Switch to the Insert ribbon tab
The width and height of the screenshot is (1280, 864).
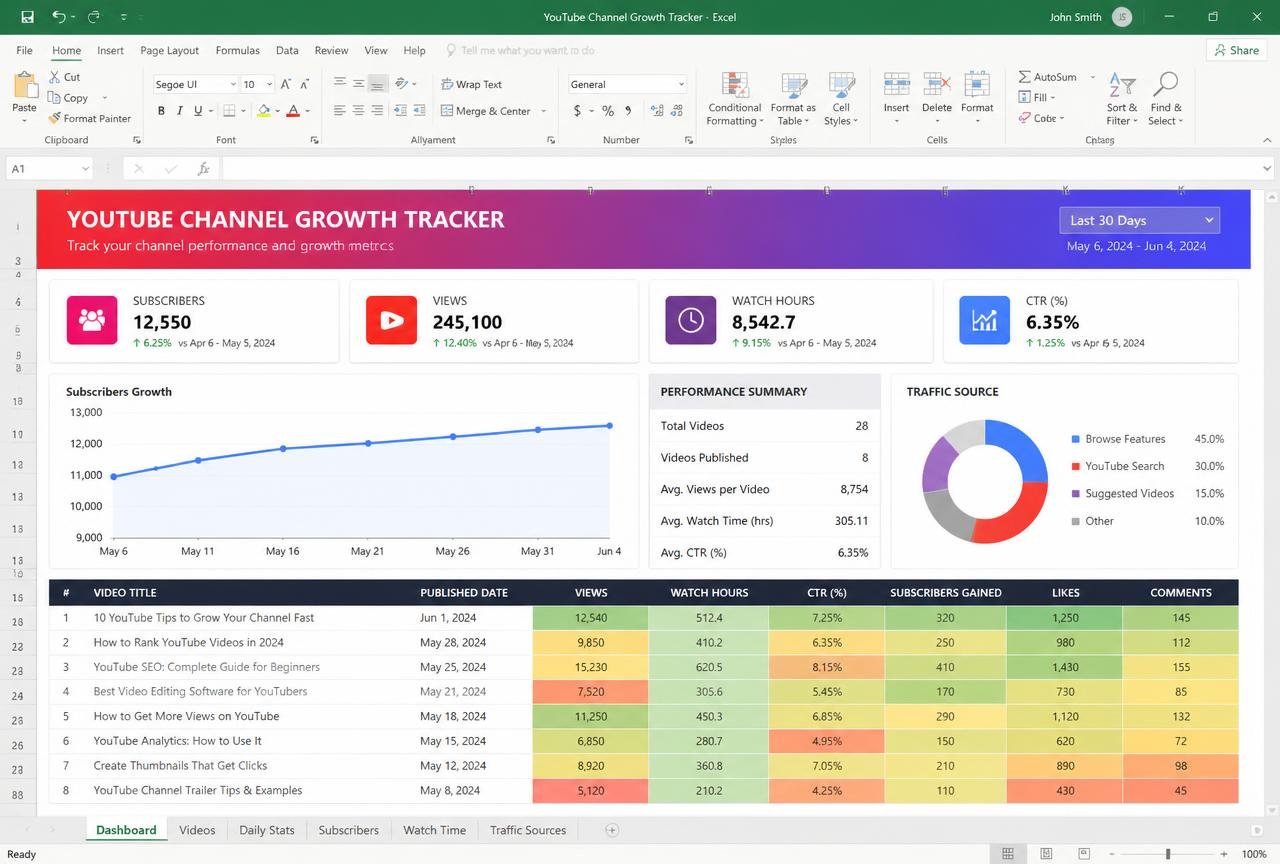coord(111,50)
